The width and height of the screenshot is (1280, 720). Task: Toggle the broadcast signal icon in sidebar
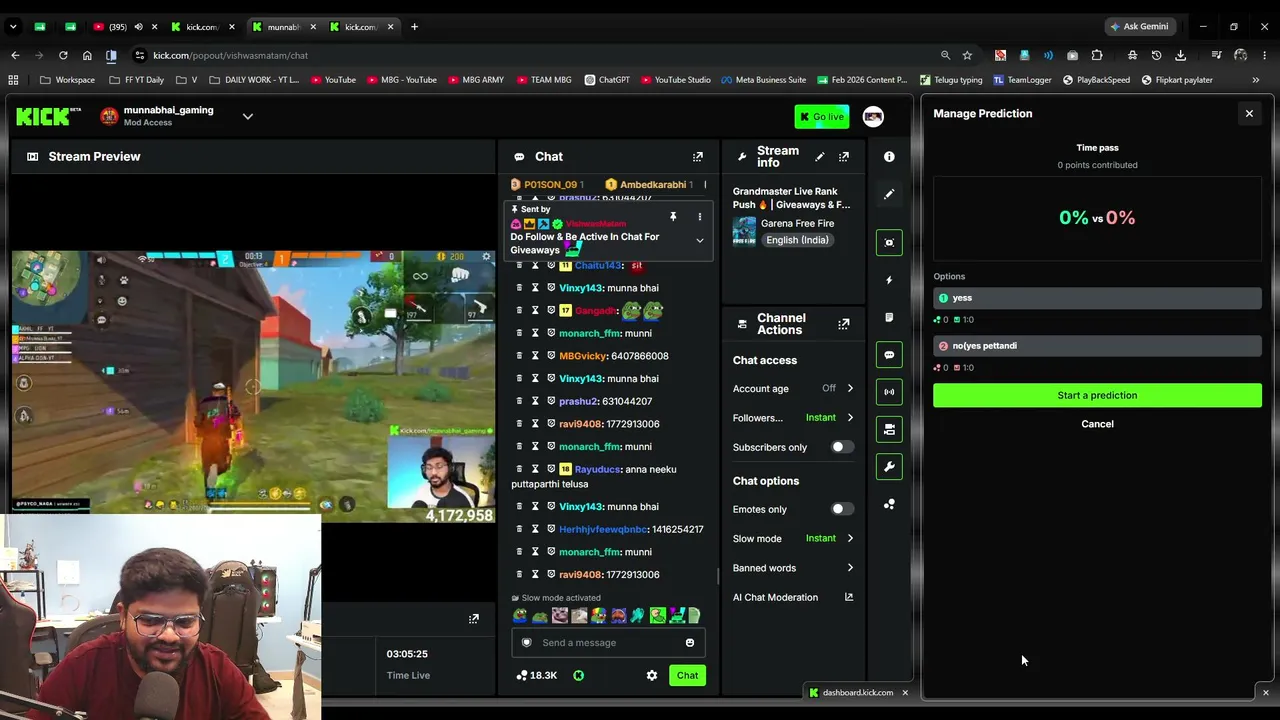point(889,392)
